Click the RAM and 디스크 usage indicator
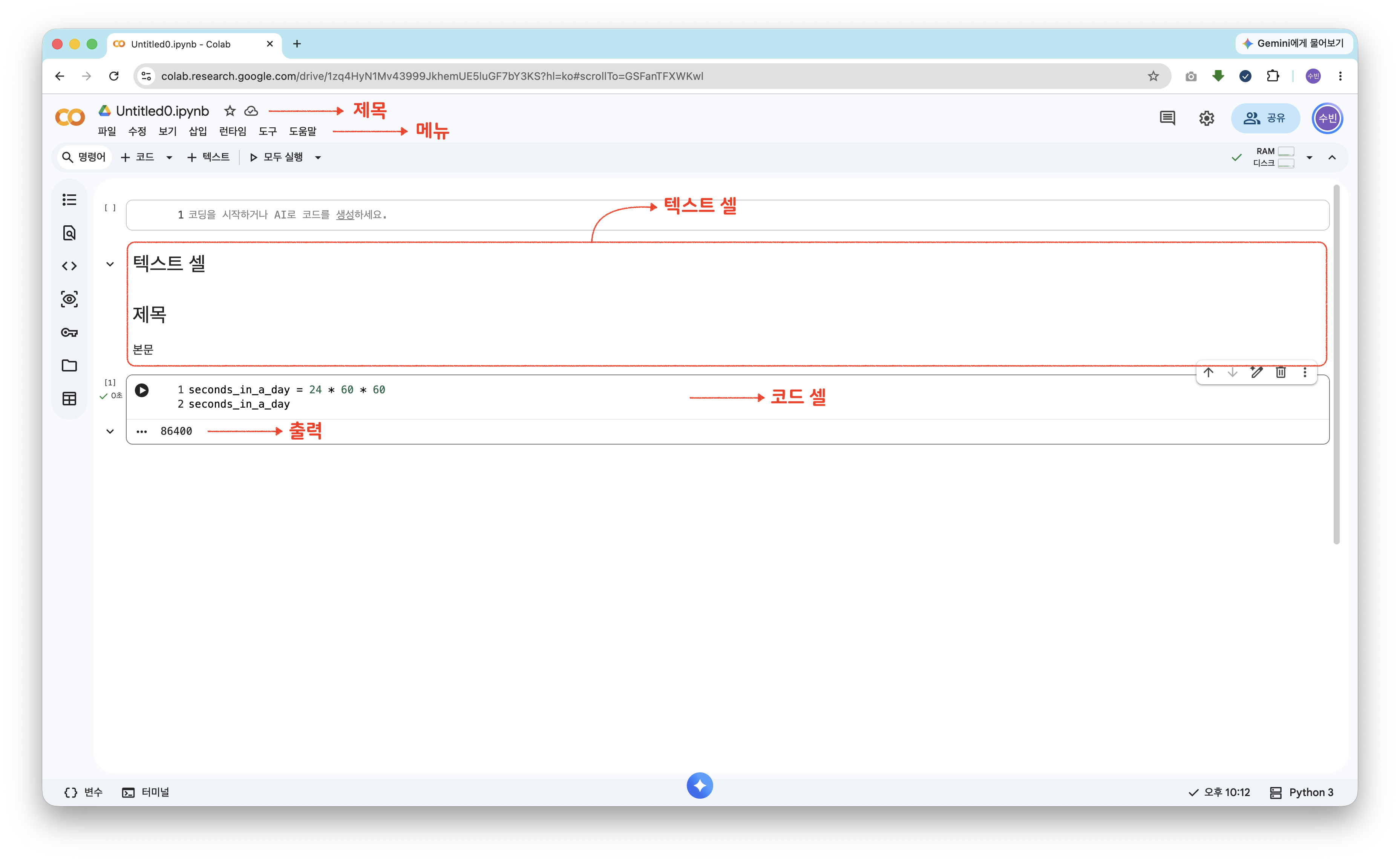The image size is (1400, 862). tap(1273, 157)
